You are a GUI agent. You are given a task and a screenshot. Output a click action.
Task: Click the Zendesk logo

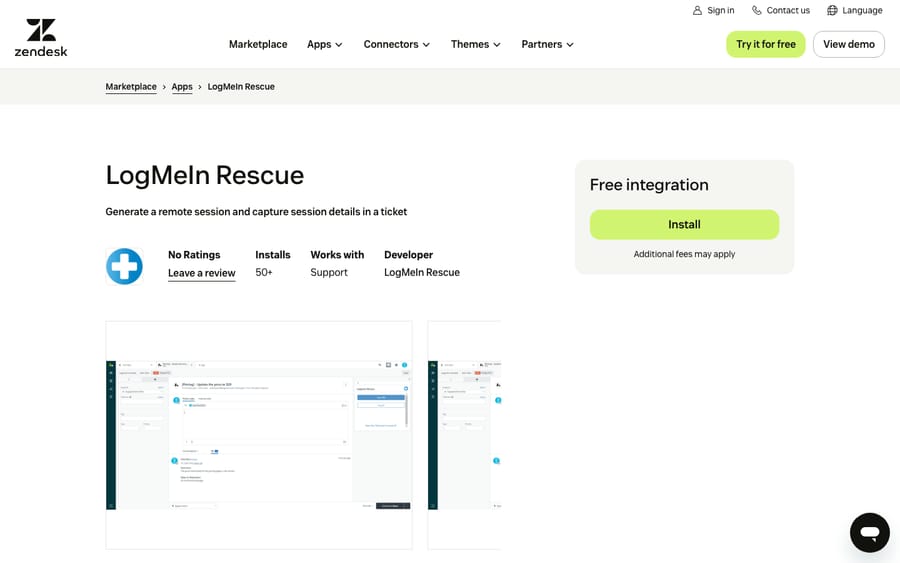tap(41, 38)
